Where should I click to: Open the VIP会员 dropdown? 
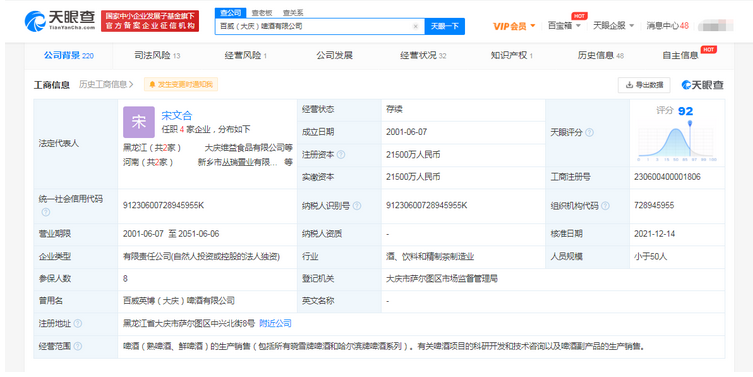click(514, 26)
